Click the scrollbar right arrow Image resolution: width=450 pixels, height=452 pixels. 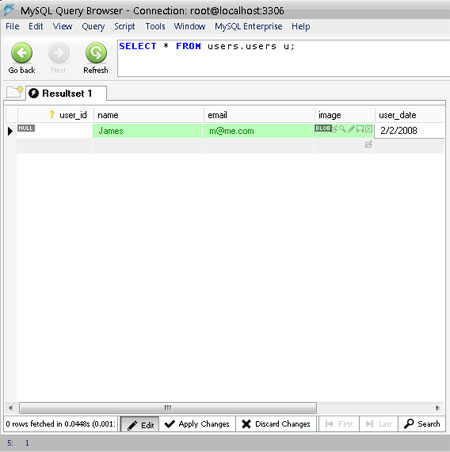coord(437,408)
